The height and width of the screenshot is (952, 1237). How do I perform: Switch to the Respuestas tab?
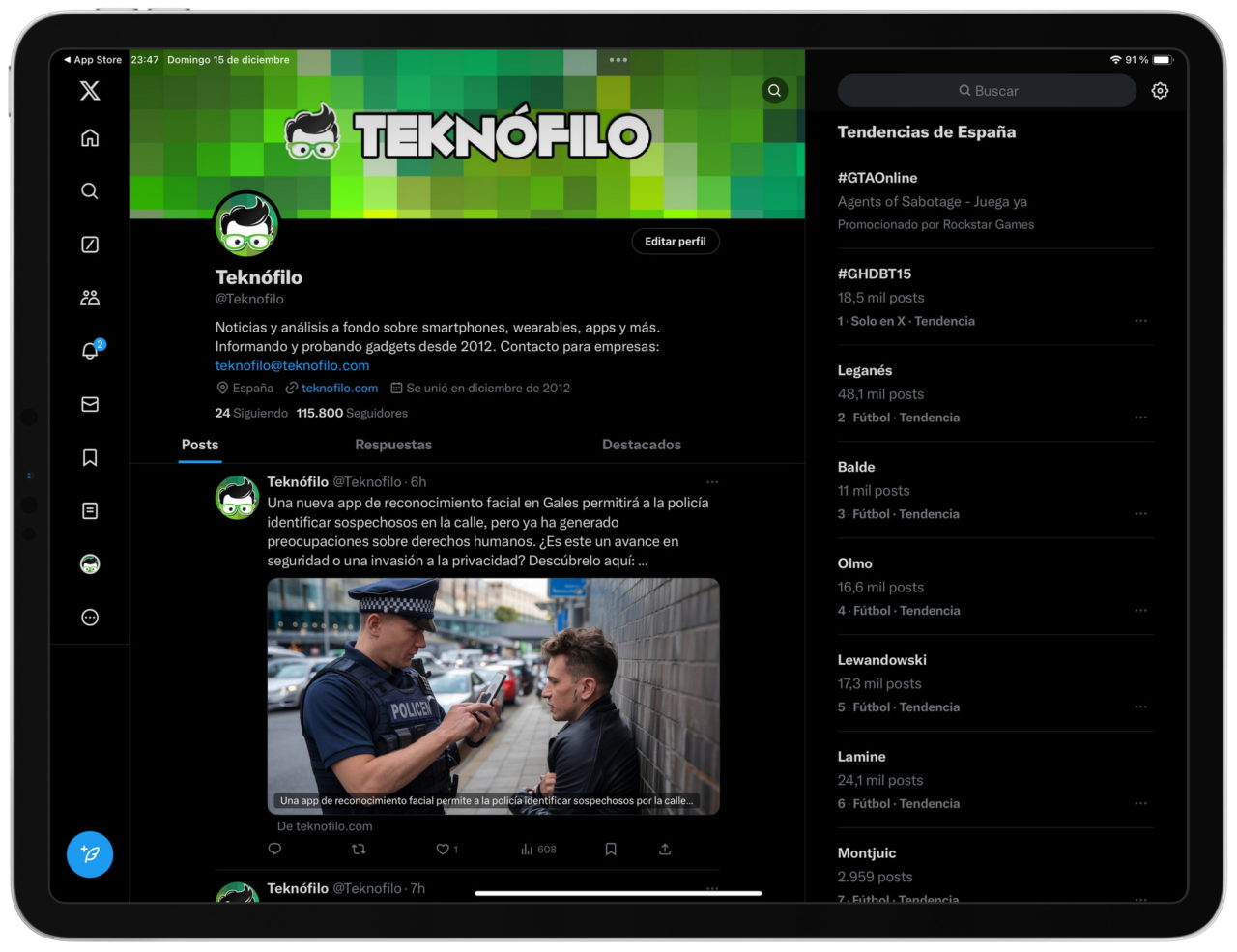coord(393,445)
